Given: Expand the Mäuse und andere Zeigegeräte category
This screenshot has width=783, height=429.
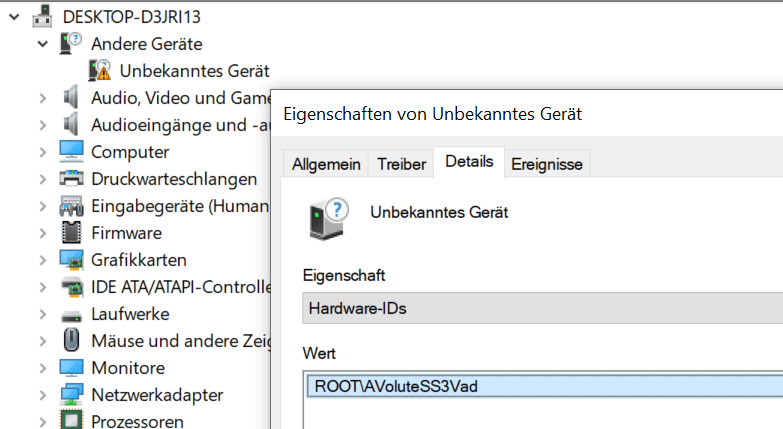Looking at the screenshot, I should pyautogui.click(x=43, y=341).
